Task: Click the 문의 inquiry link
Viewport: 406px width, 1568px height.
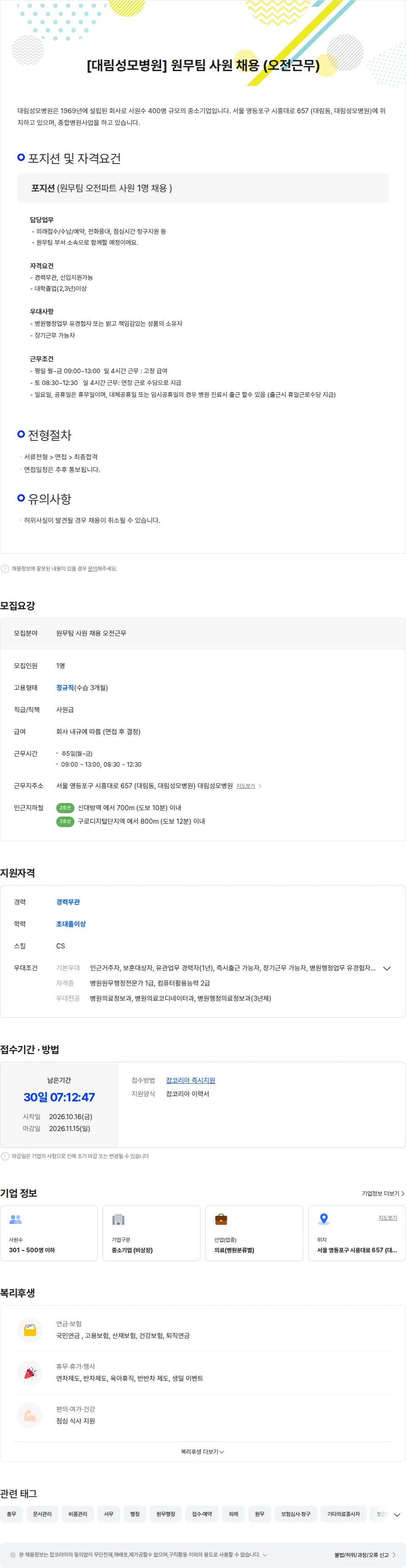Action: (93, 568)
